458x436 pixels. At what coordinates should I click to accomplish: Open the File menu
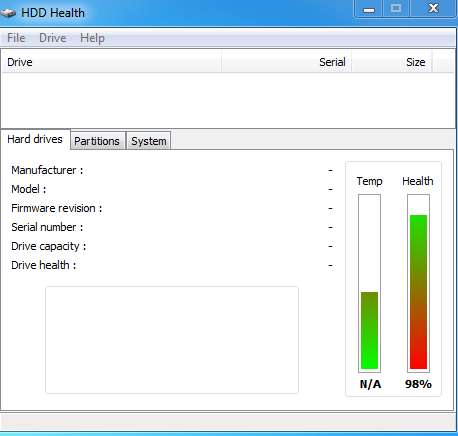click(16, 38)
